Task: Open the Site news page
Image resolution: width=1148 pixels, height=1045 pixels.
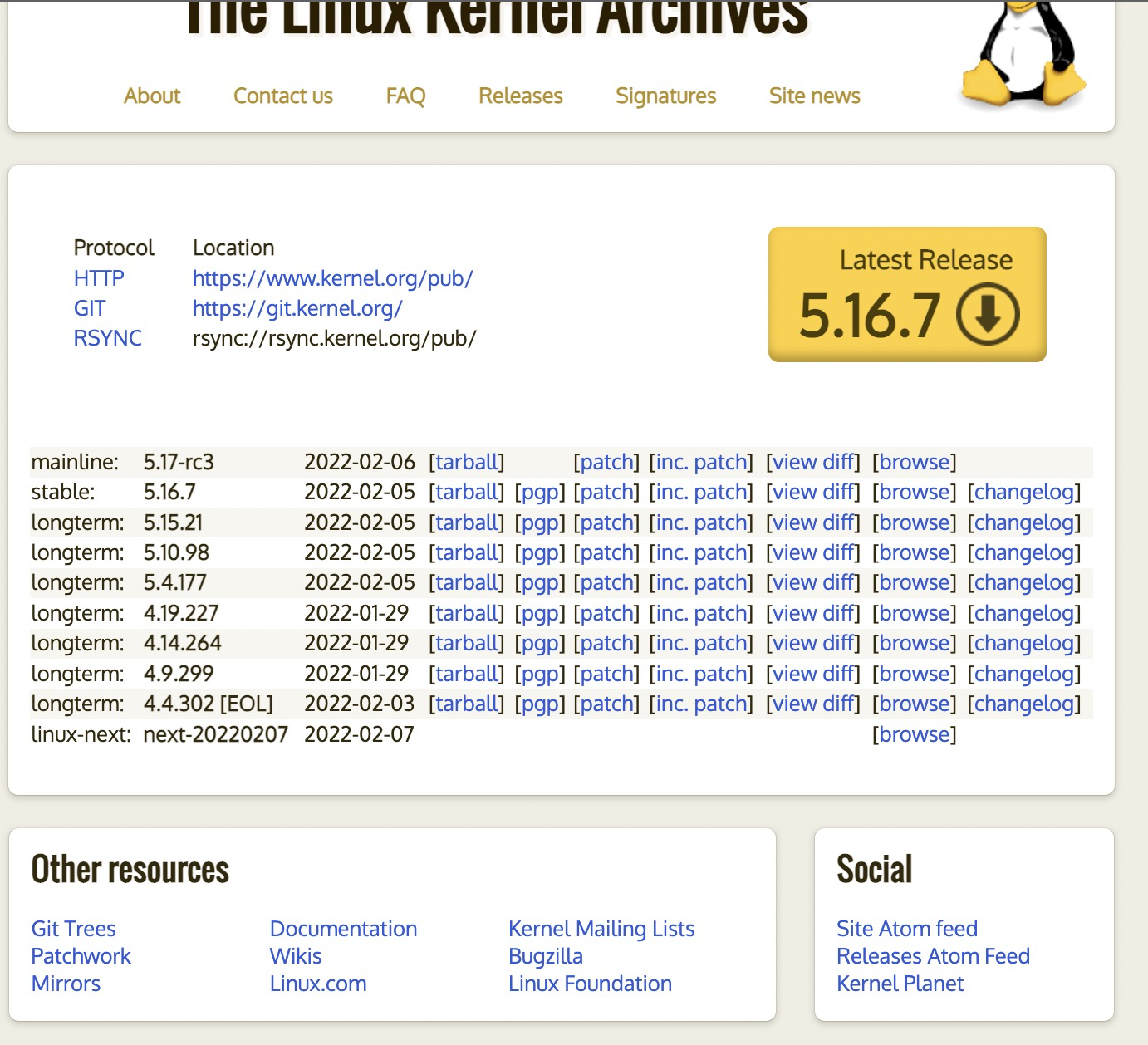Action: pos(815,96)
